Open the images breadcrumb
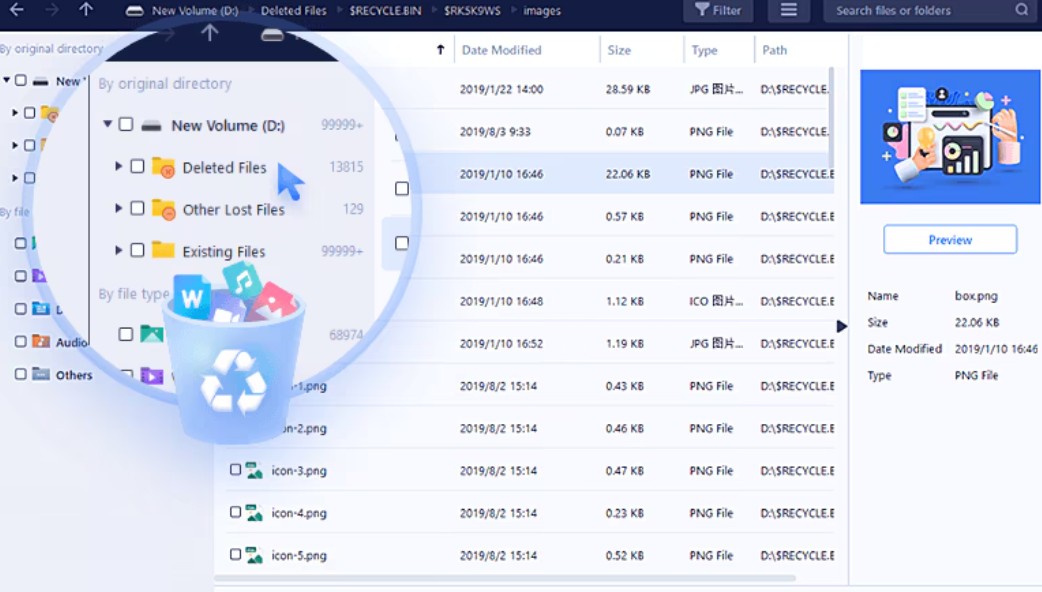The image size is (1042, 592). (542, 11)
